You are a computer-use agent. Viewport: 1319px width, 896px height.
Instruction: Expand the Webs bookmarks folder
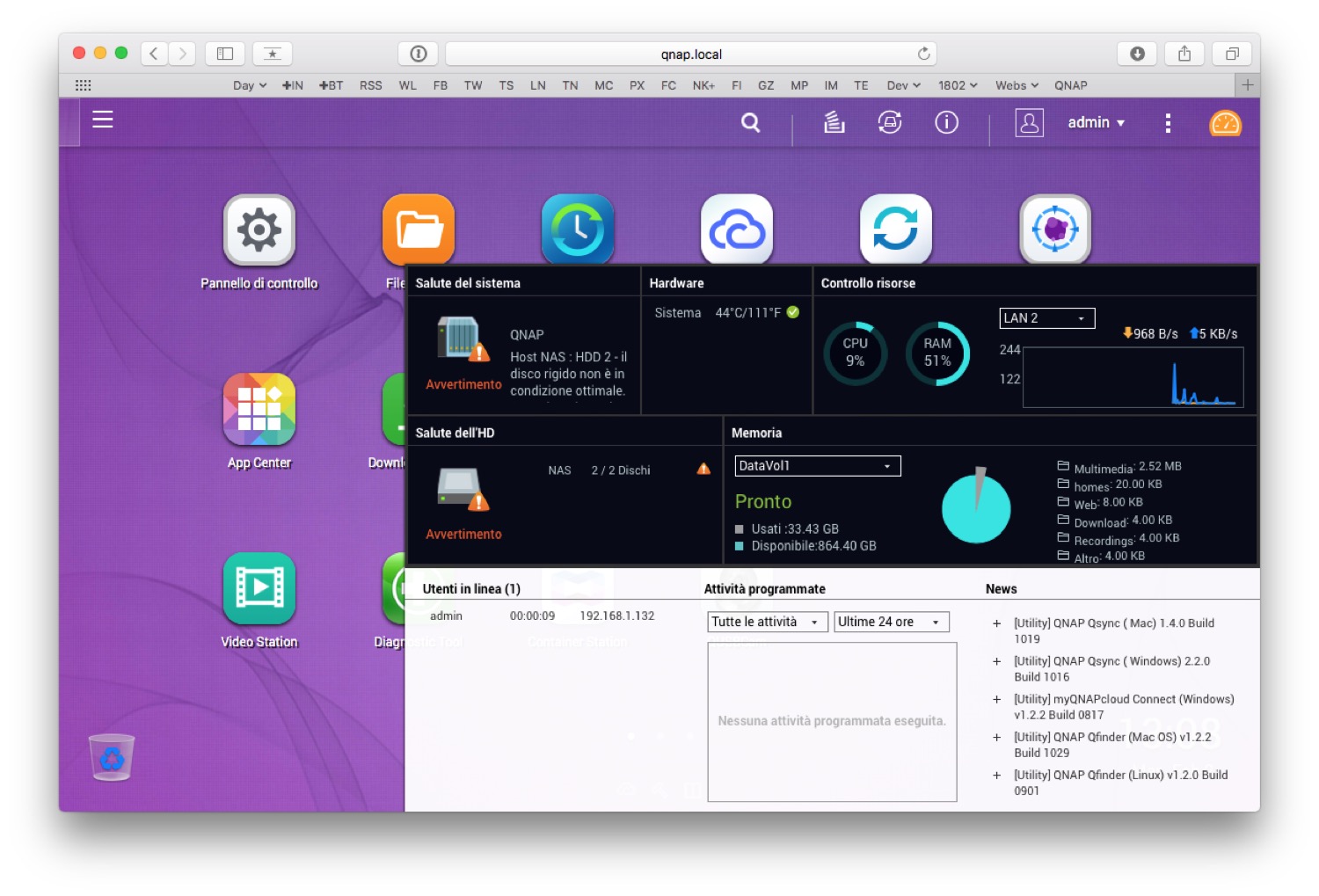coord(1017,85)
